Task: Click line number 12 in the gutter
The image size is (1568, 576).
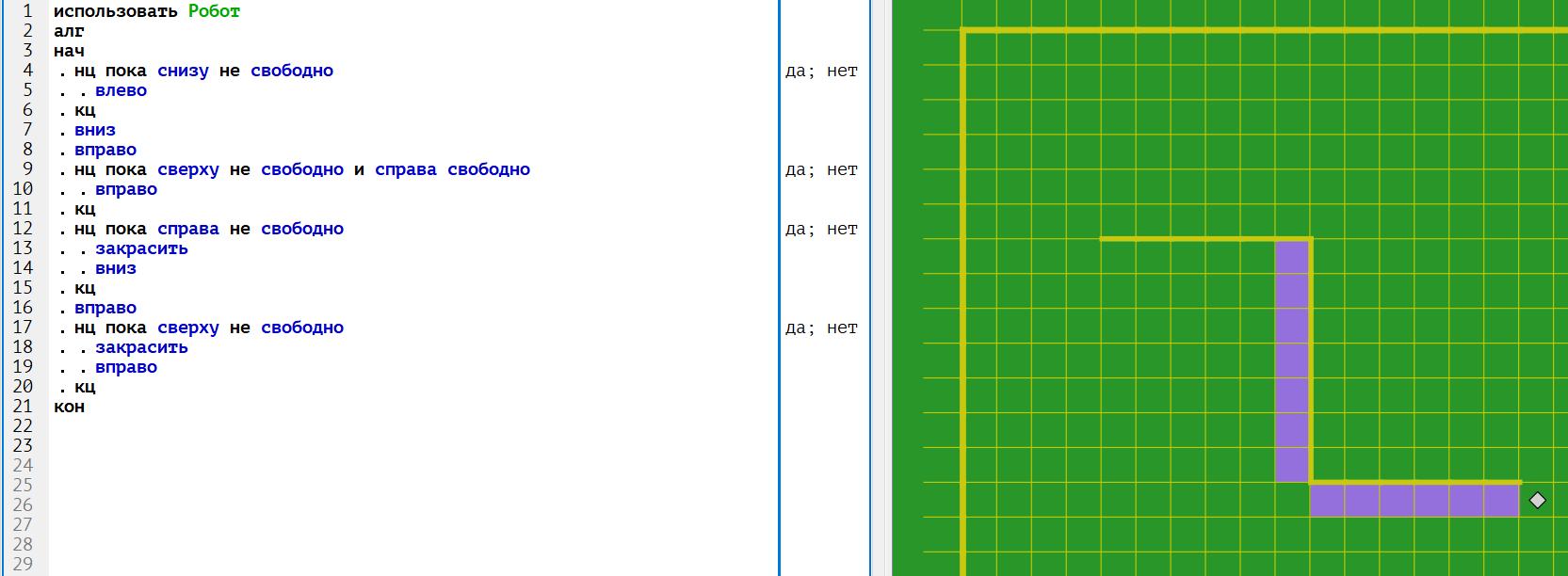Action: [x=23, y=229]
